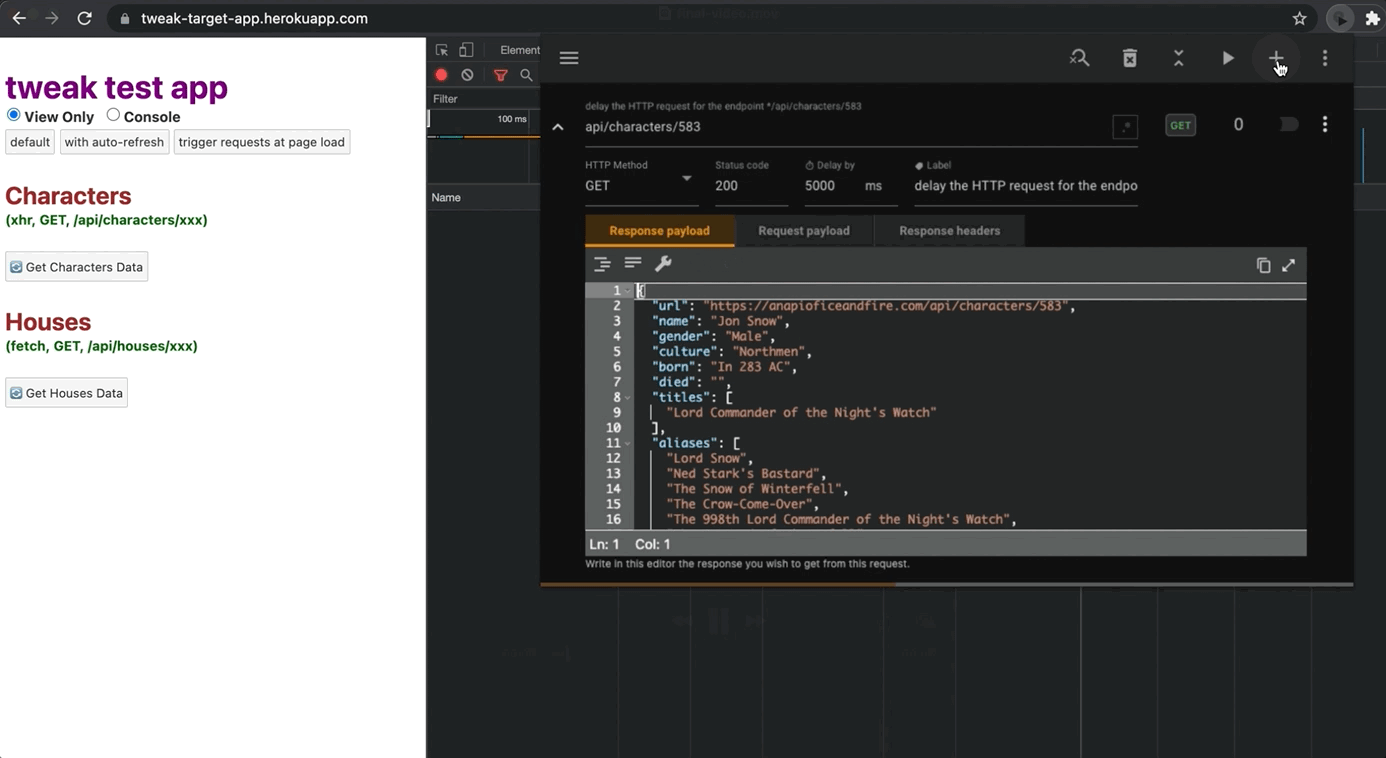
Task: Click the wrench icon in editor toolbar
Action: click(x=663, y=264)
